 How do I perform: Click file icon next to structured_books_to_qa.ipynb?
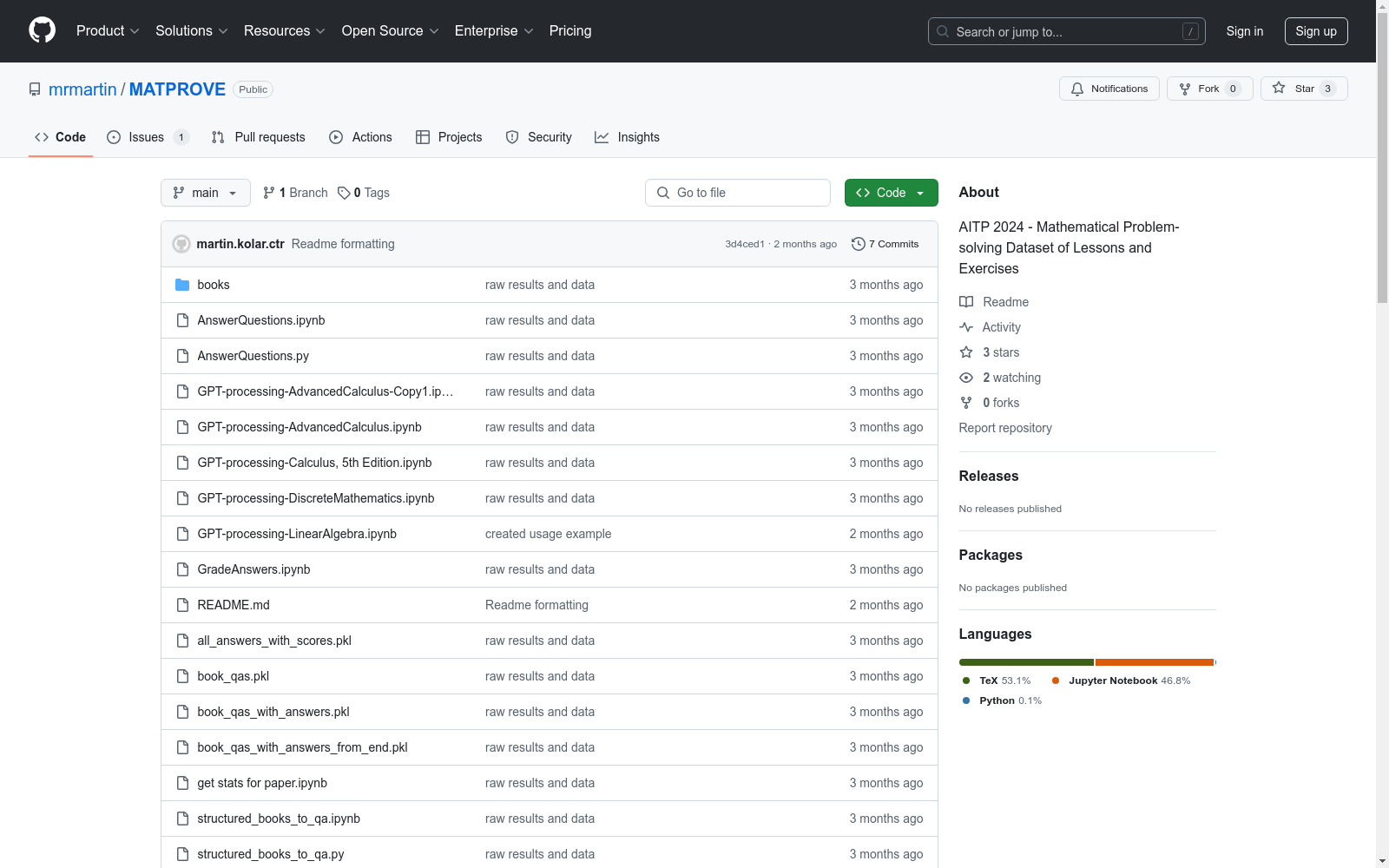(182, 819)
